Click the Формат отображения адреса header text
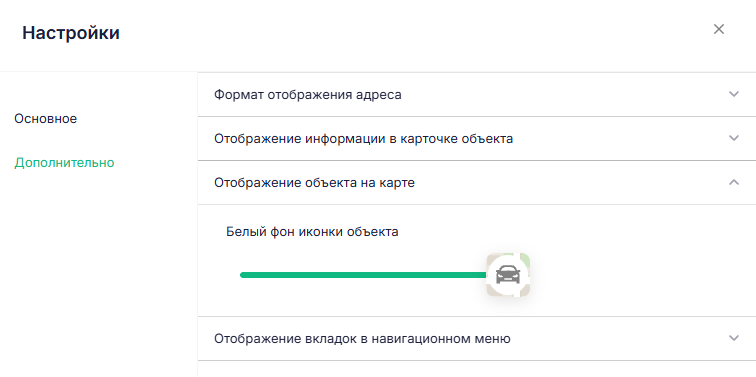756x377 pixels. pyautogui.click(x=308, y=94)
